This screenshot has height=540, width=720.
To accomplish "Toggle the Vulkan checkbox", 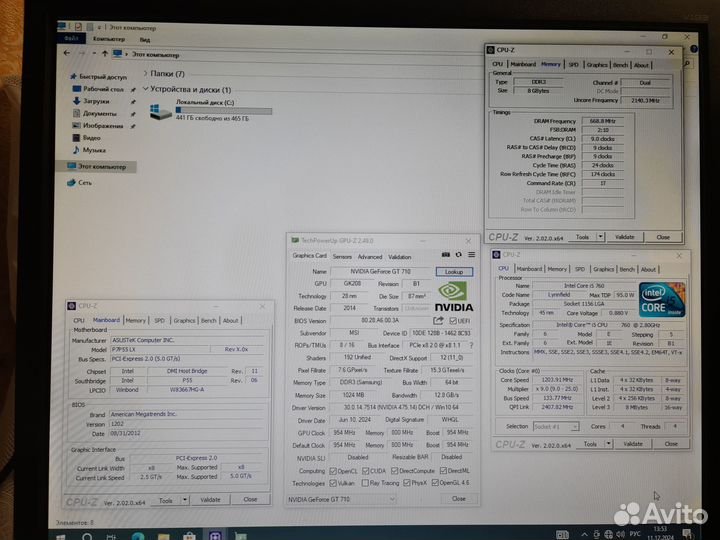I will [333, 483].
